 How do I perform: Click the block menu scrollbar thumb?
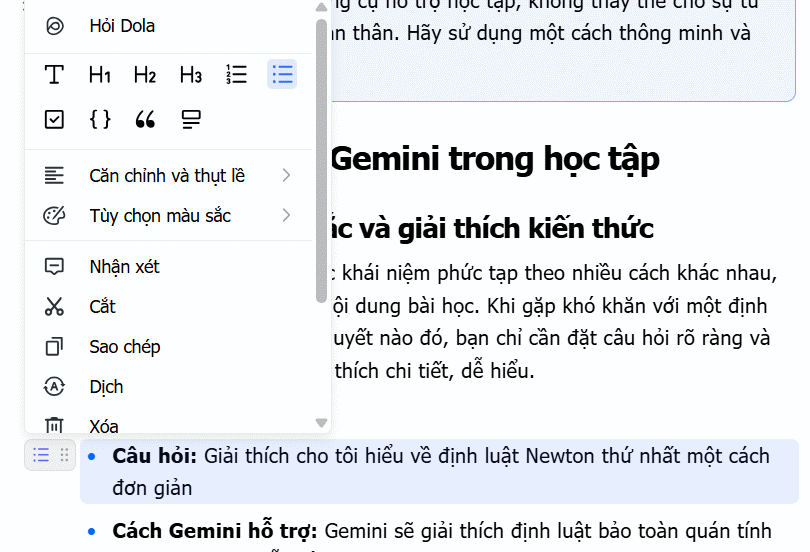click(x=321, y=161)
